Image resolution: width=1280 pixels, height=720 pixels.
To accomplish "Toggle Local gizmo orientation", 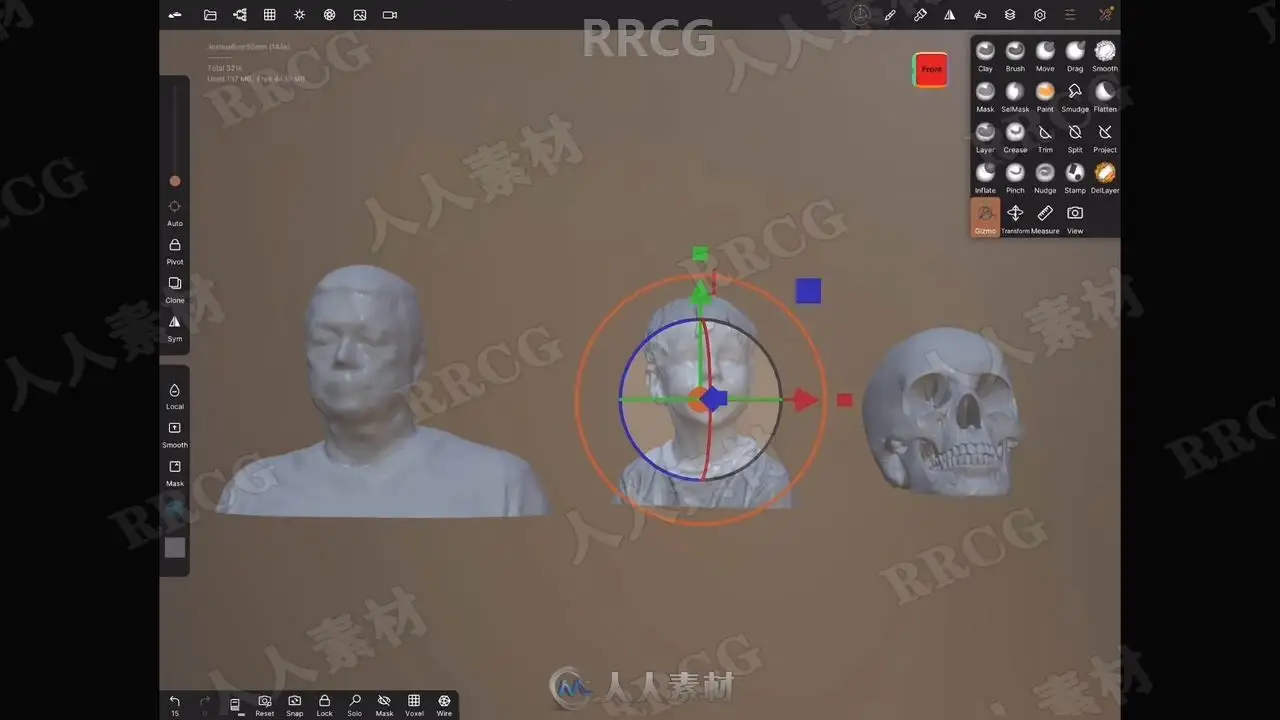I will coord(175,396).
